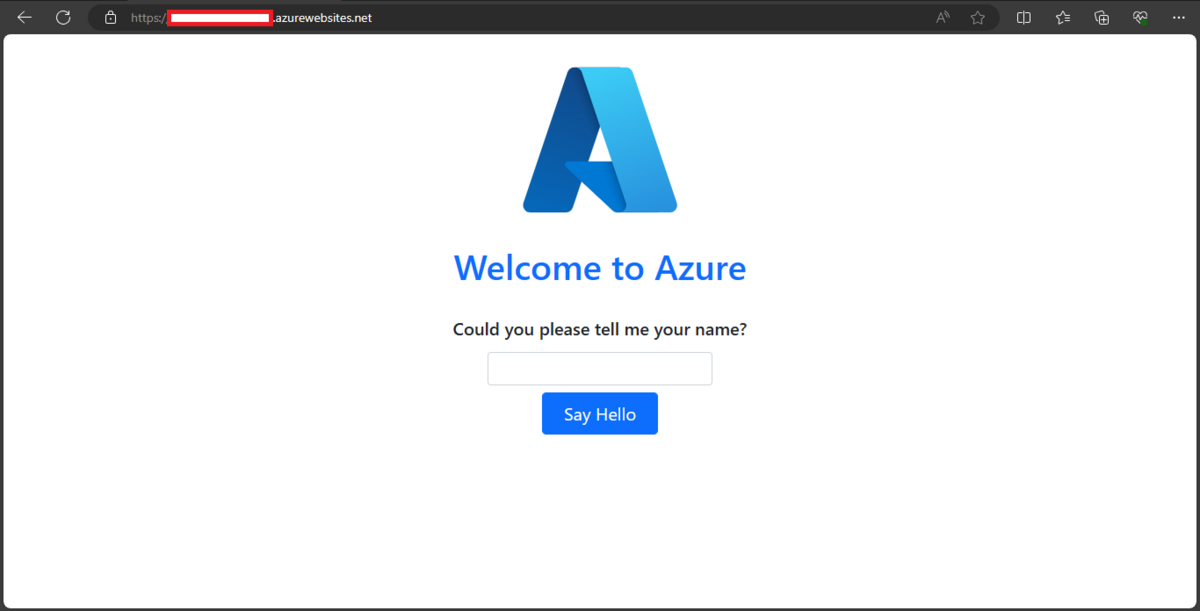The image size is (1200, 611).
Task: Click 'Could you please tell me your name?' label
Action: tap(600, 330)
